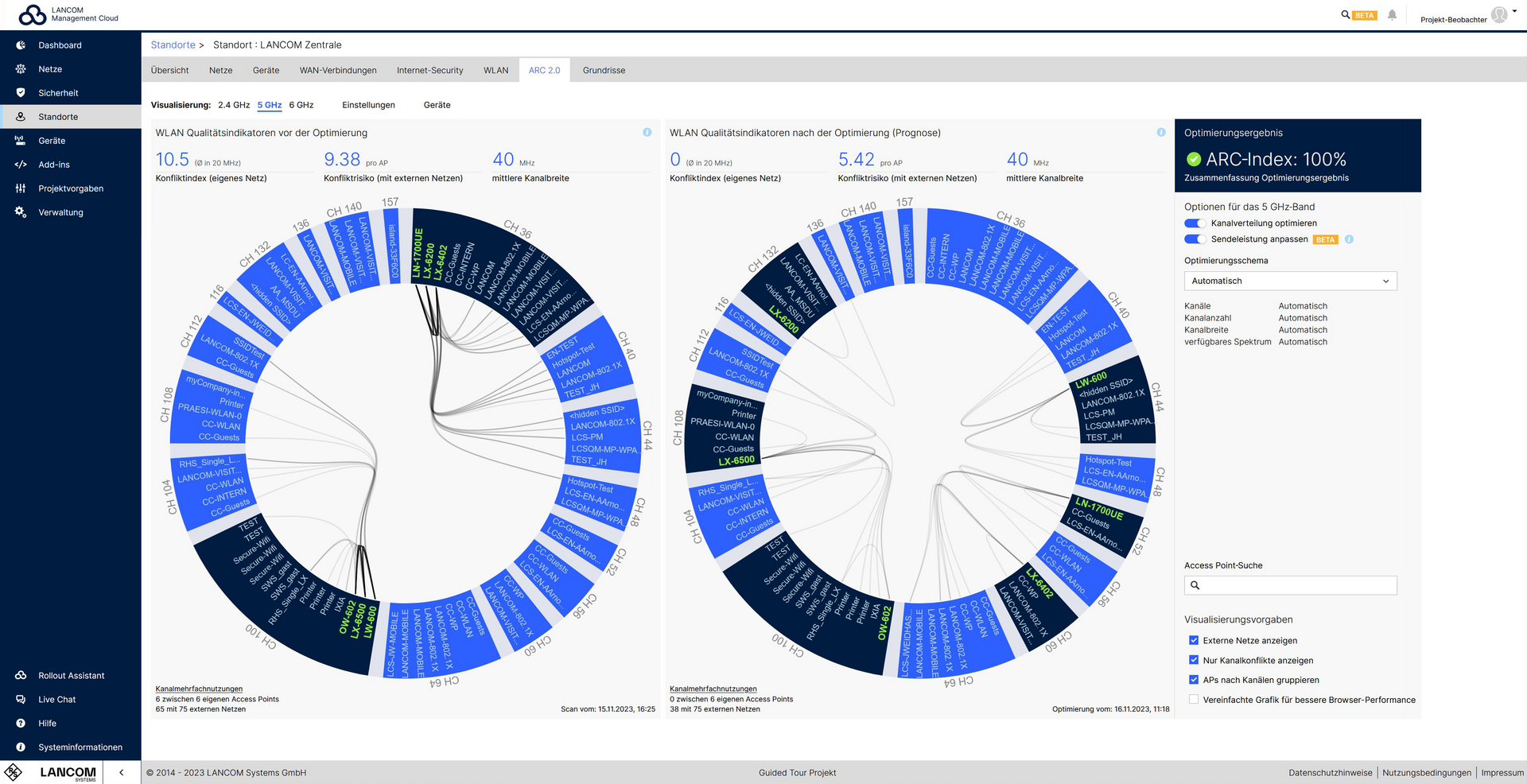Enable Vereinfachte Grafik checkbox
The height and width of the screenshot is (784, 1527).
tap(1194, 700)
